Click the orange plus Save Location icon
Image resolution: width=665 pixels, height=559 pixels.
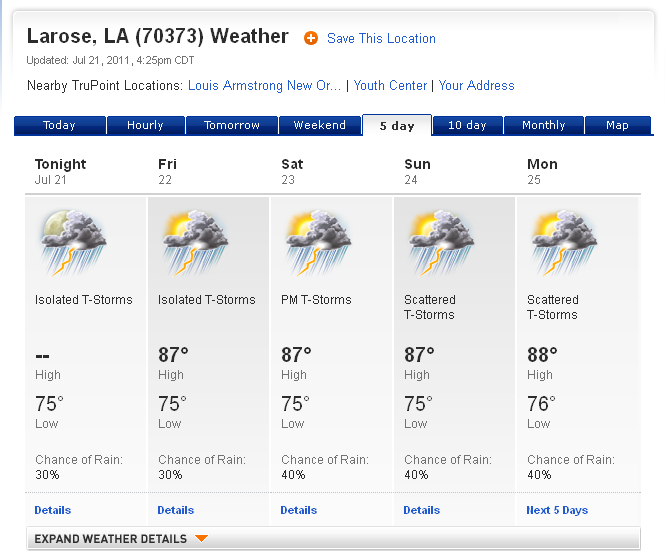pyautogui.click(x=311, y=38)
